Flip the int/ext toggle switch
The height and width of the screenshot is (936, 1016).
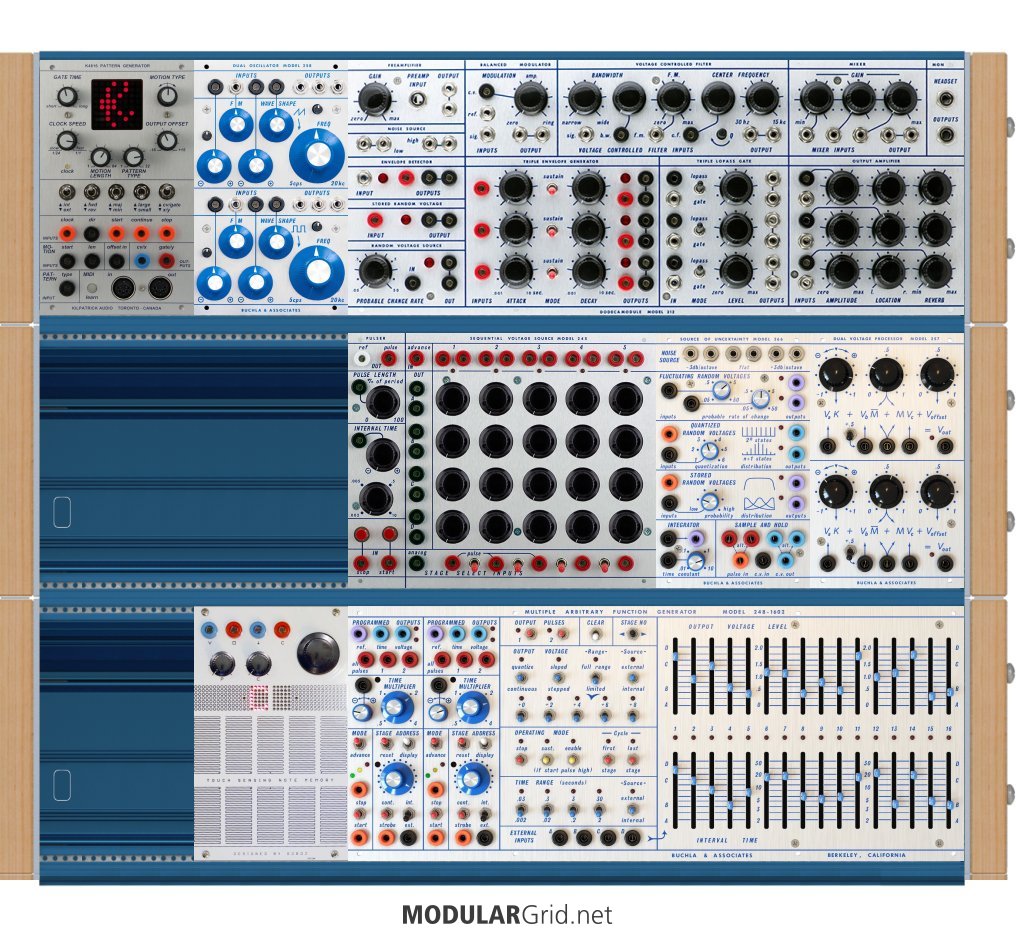tap(68, 194)
